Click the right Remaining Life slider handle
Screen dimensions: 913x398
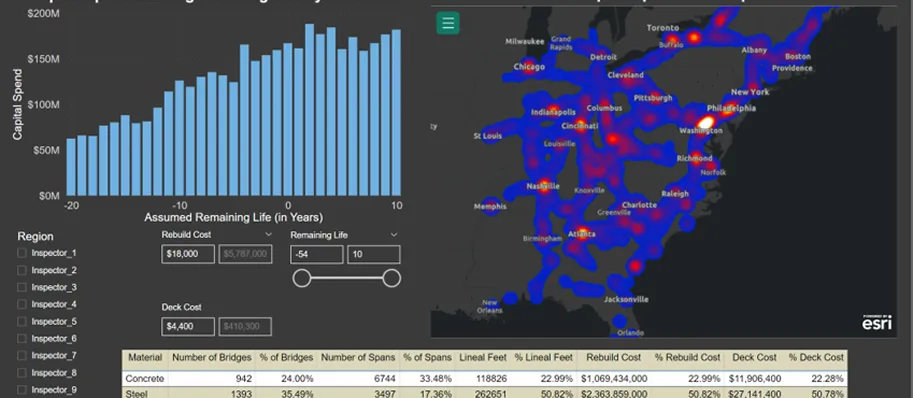point(392,278)
